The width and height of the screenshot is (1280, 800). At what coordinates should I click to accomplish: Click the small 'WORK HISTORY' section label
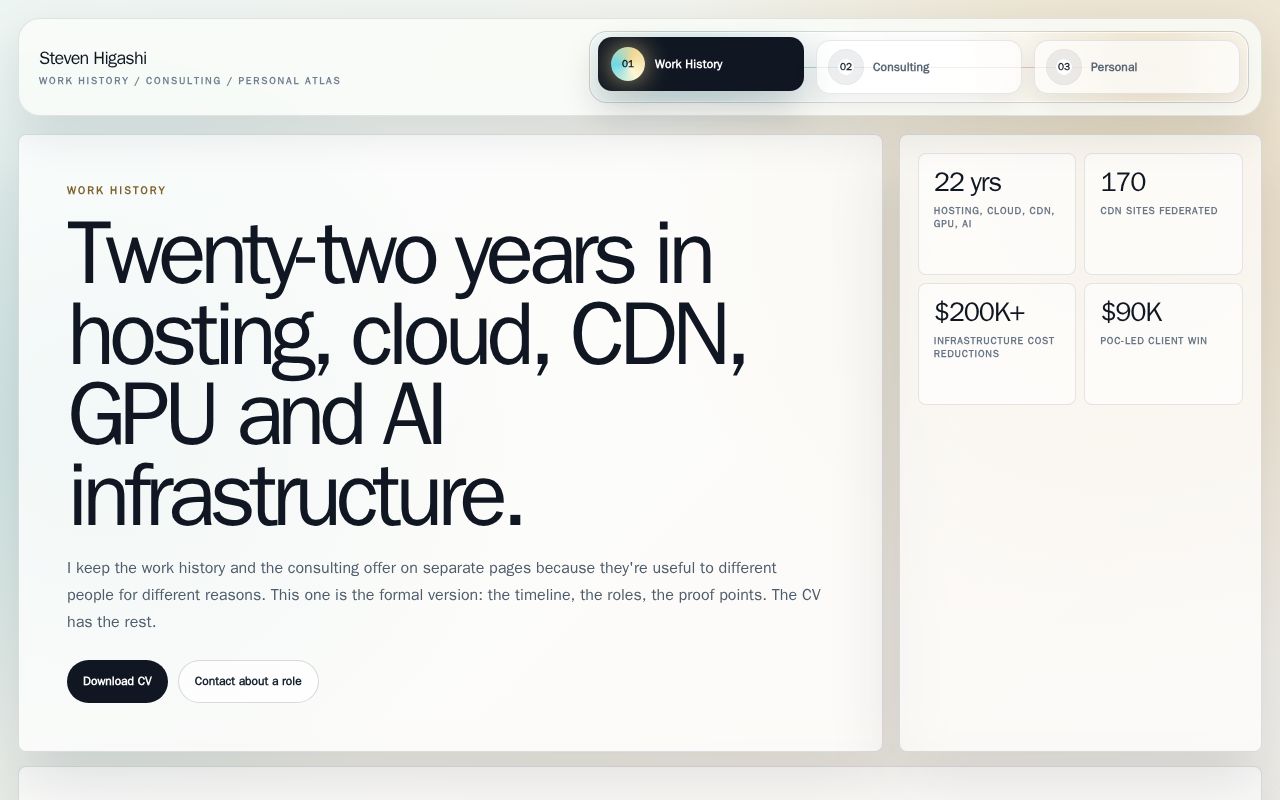point(116,190)
